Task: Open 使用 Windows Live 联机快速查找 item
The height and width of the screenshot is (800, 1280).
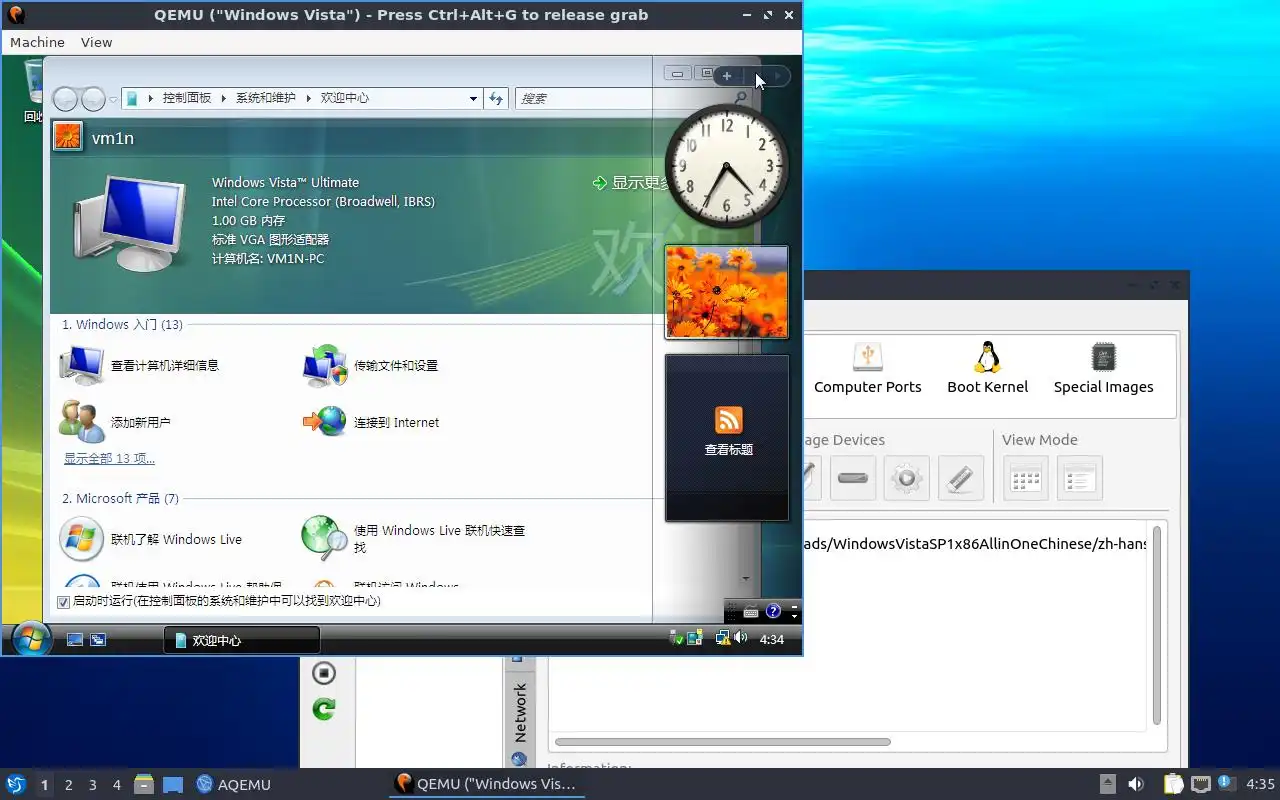Action: pyautogui.click(x=414, y=539)
